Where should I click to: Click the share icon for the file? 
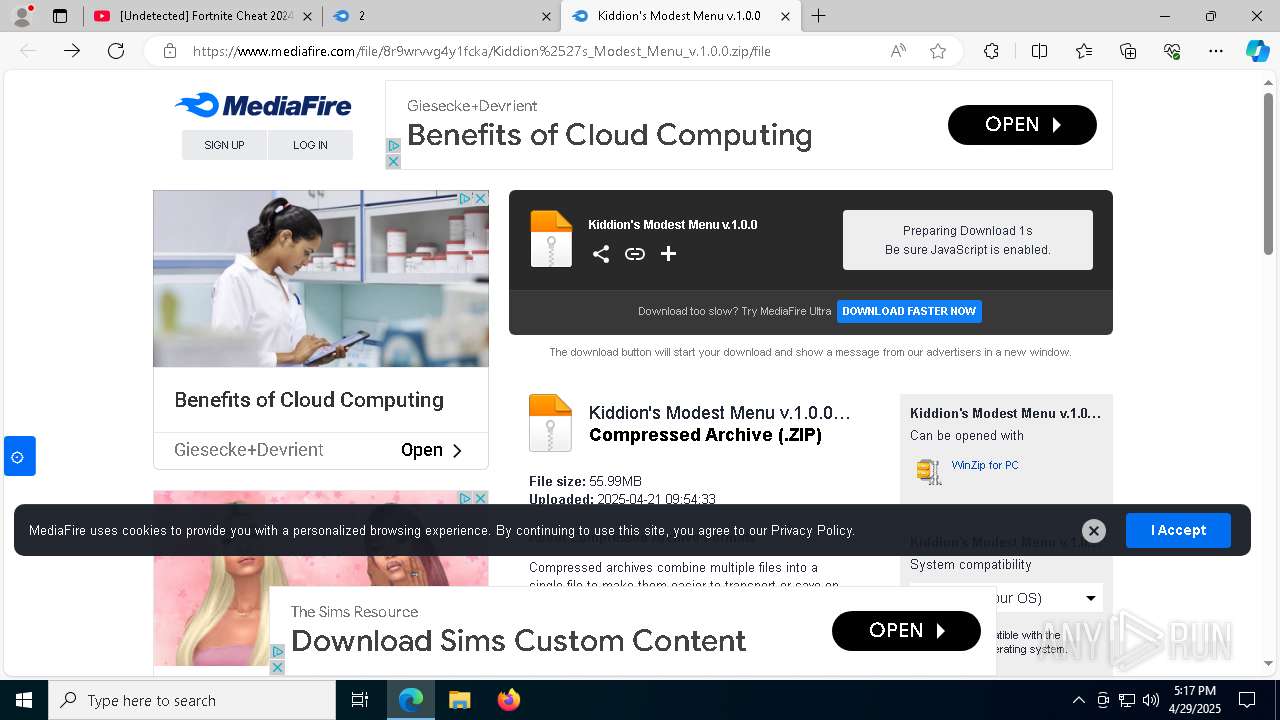pos(601,254)
